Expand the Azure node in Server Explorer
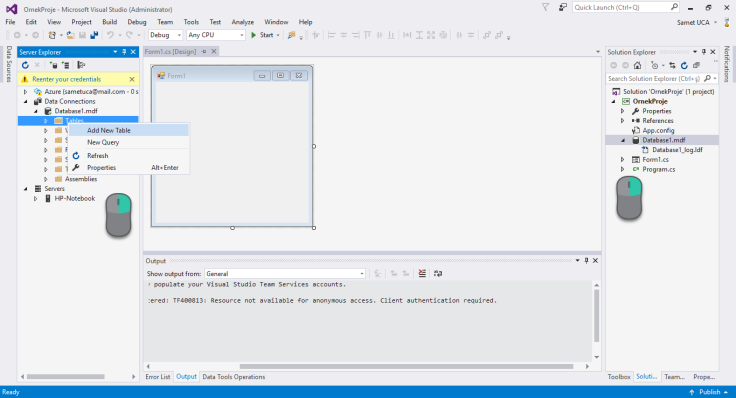The width and height of the screenshot is (736, 398). [26, 92]
